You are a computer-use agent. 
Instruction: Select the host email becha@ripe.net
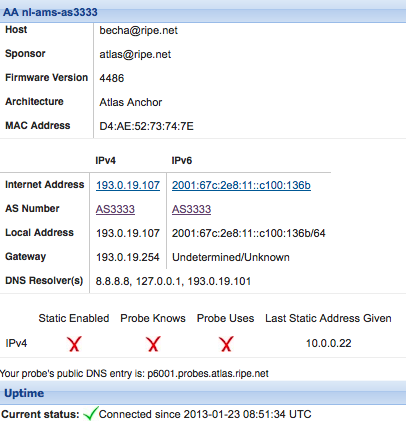[138, 30]
